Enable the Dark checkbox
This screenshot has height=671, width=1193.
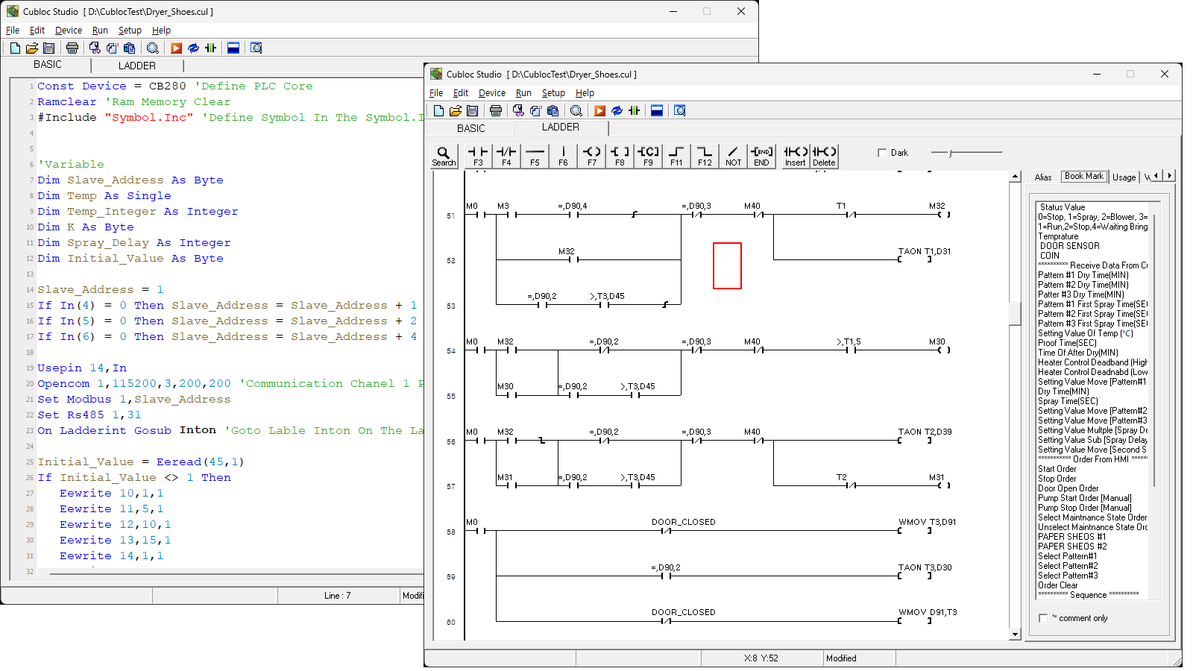pos(881,153)
